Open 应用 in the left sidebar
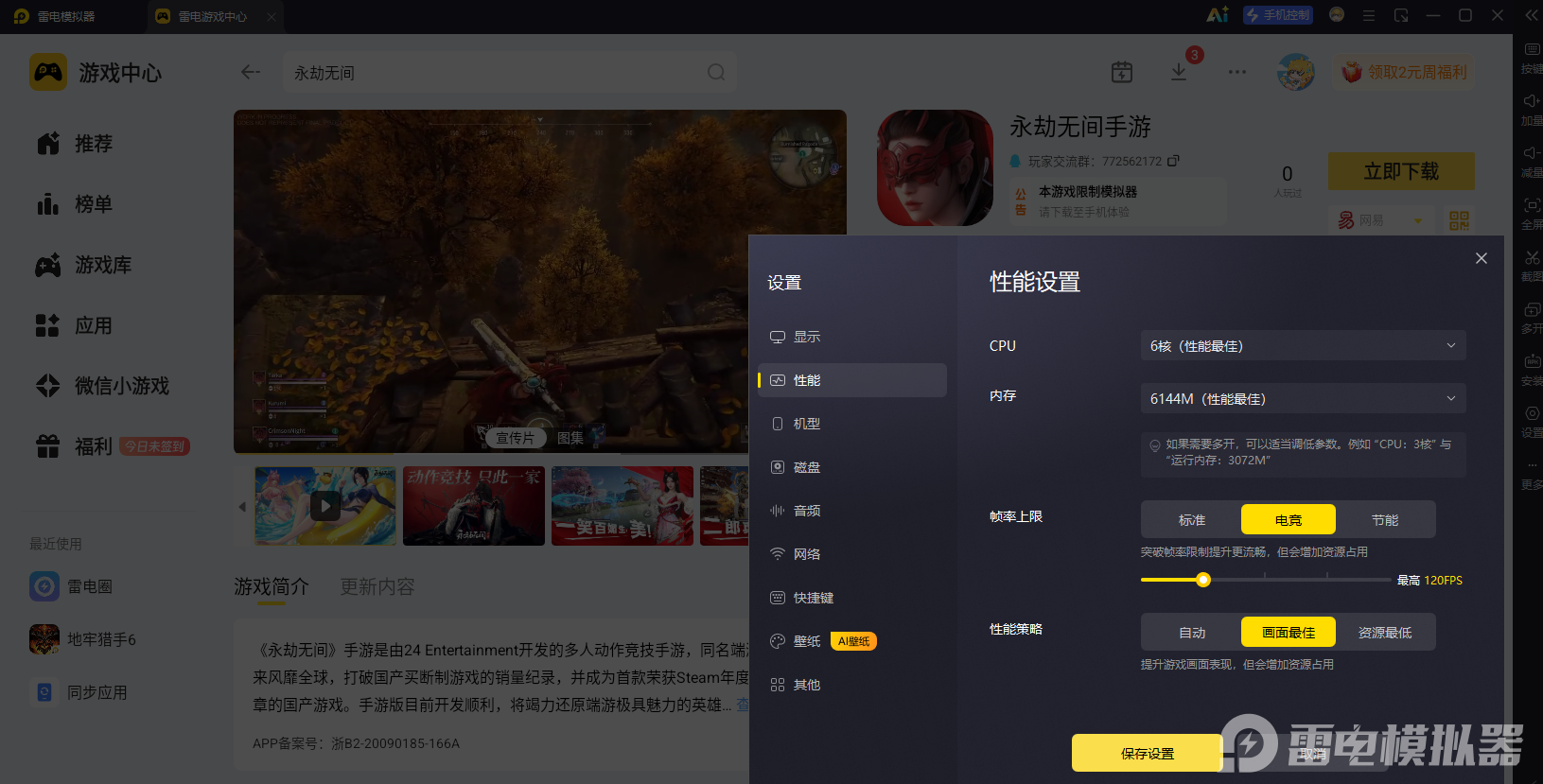Viewport: 1543px width, 784px height. coord(75,325)
